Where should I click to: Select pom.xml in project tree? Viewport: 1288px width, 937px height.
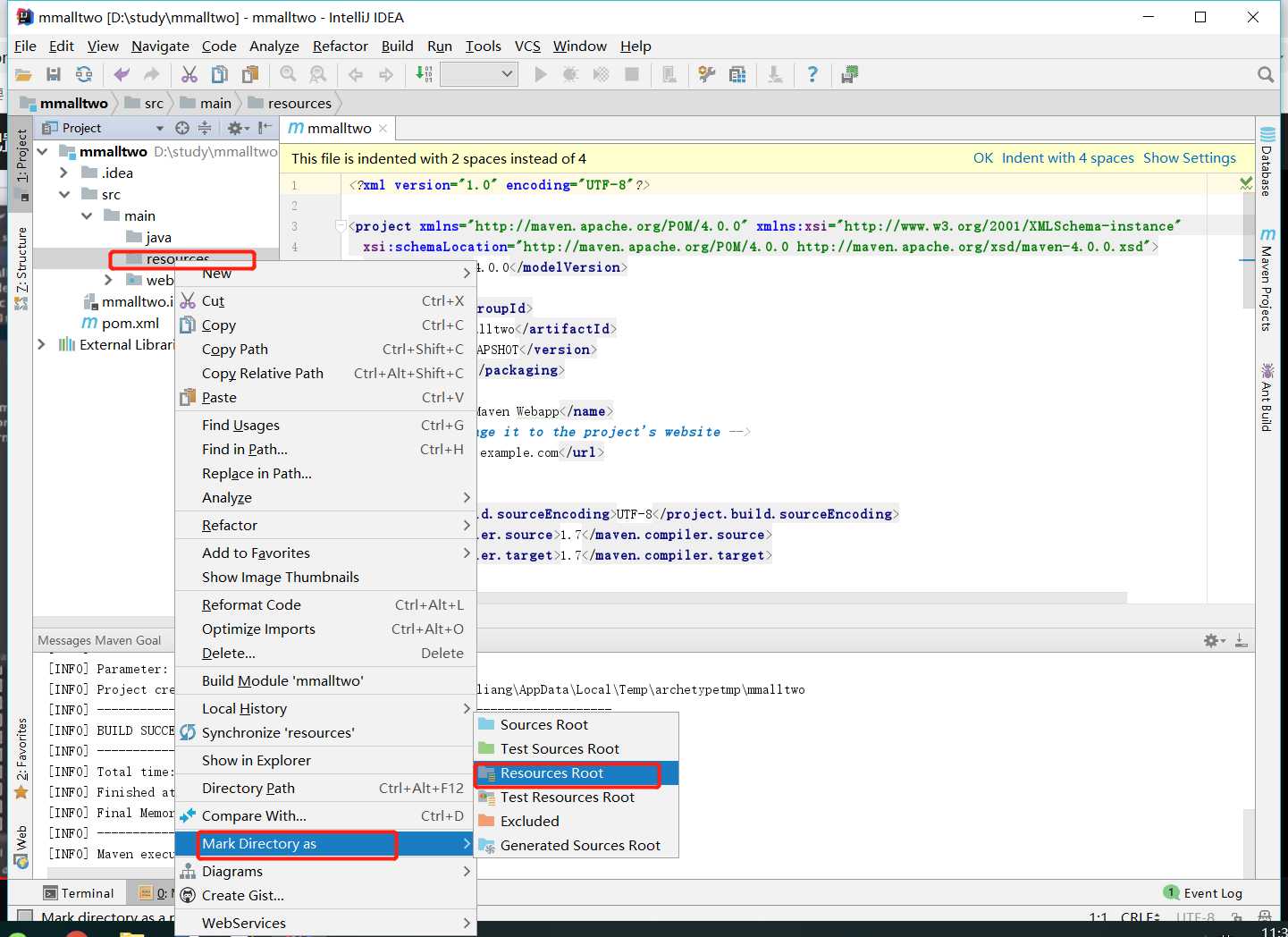pos(121,323)
